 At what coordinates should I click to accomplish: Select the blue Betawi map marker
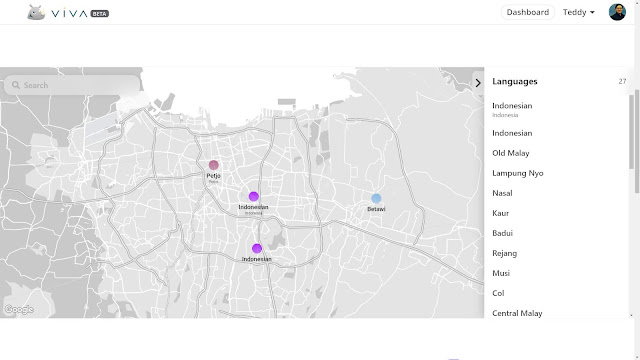click(376, 198)
